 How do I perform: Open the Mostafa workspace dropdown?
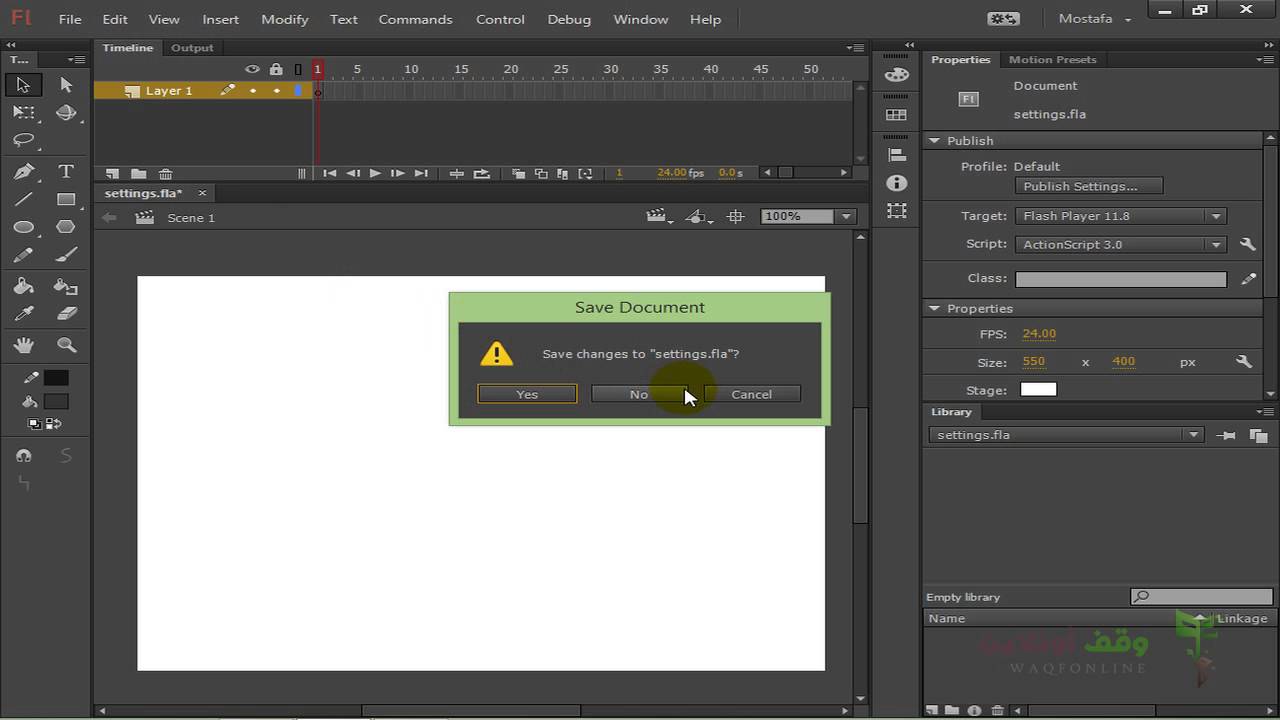pyautogui.click(x=1095, y=19)
